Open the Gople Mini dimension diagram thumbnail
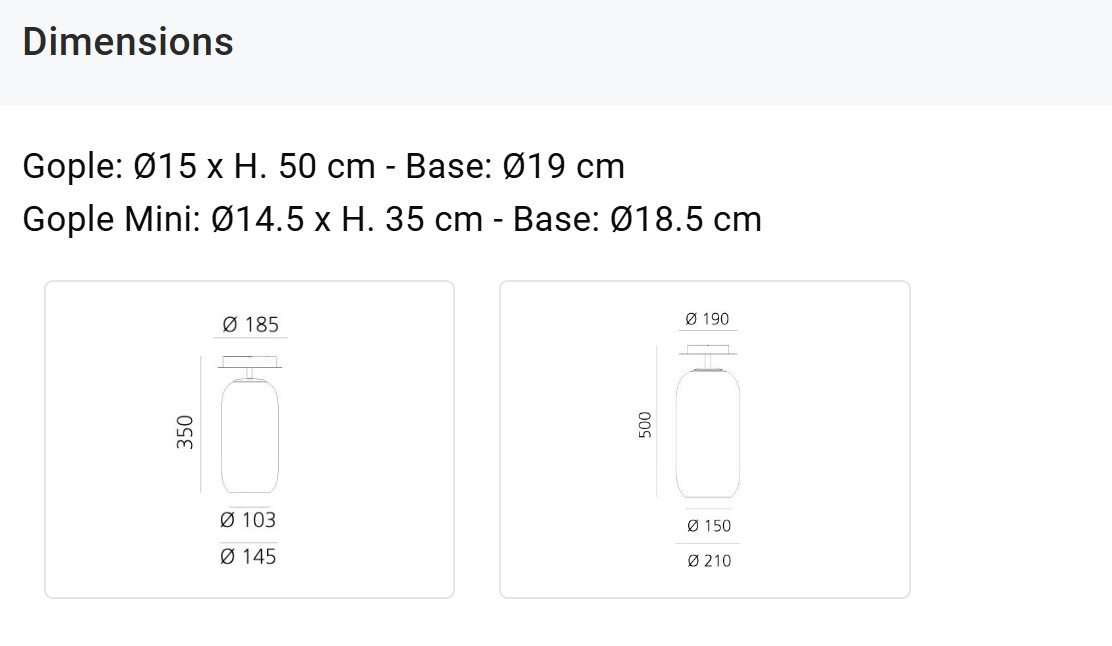 [250, 440]
